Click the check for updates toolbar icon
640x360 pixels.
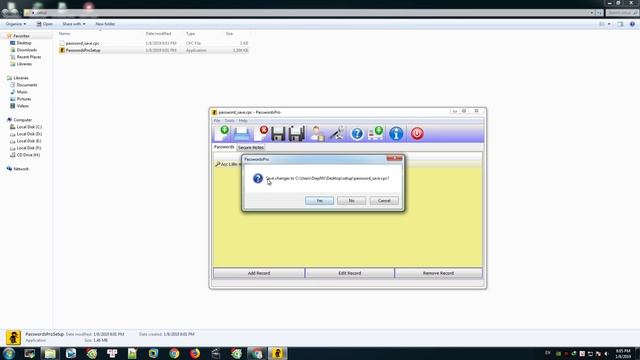pos(376,133)
